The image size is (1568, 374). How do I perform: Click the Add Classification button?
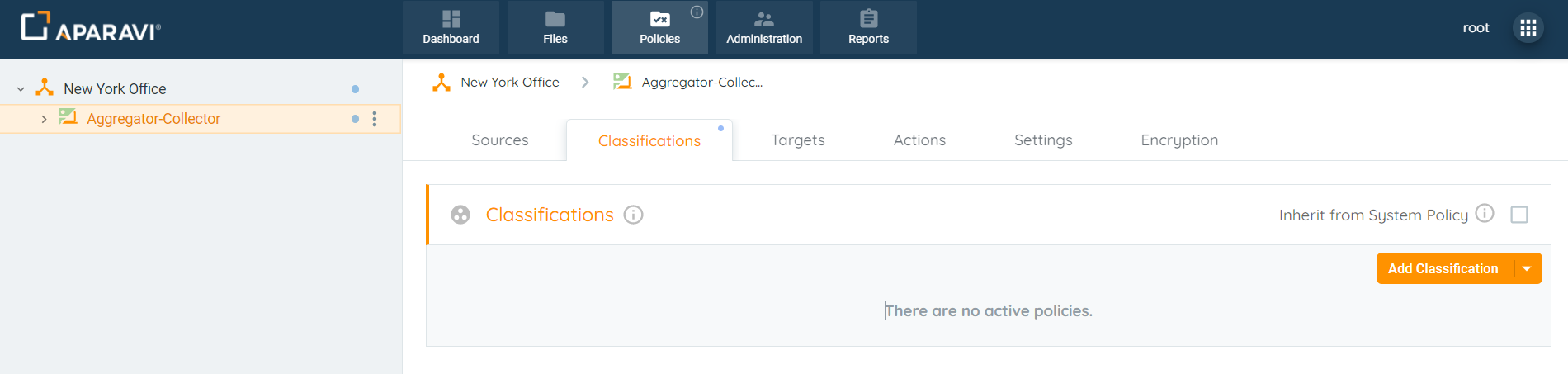[1443, 268]
